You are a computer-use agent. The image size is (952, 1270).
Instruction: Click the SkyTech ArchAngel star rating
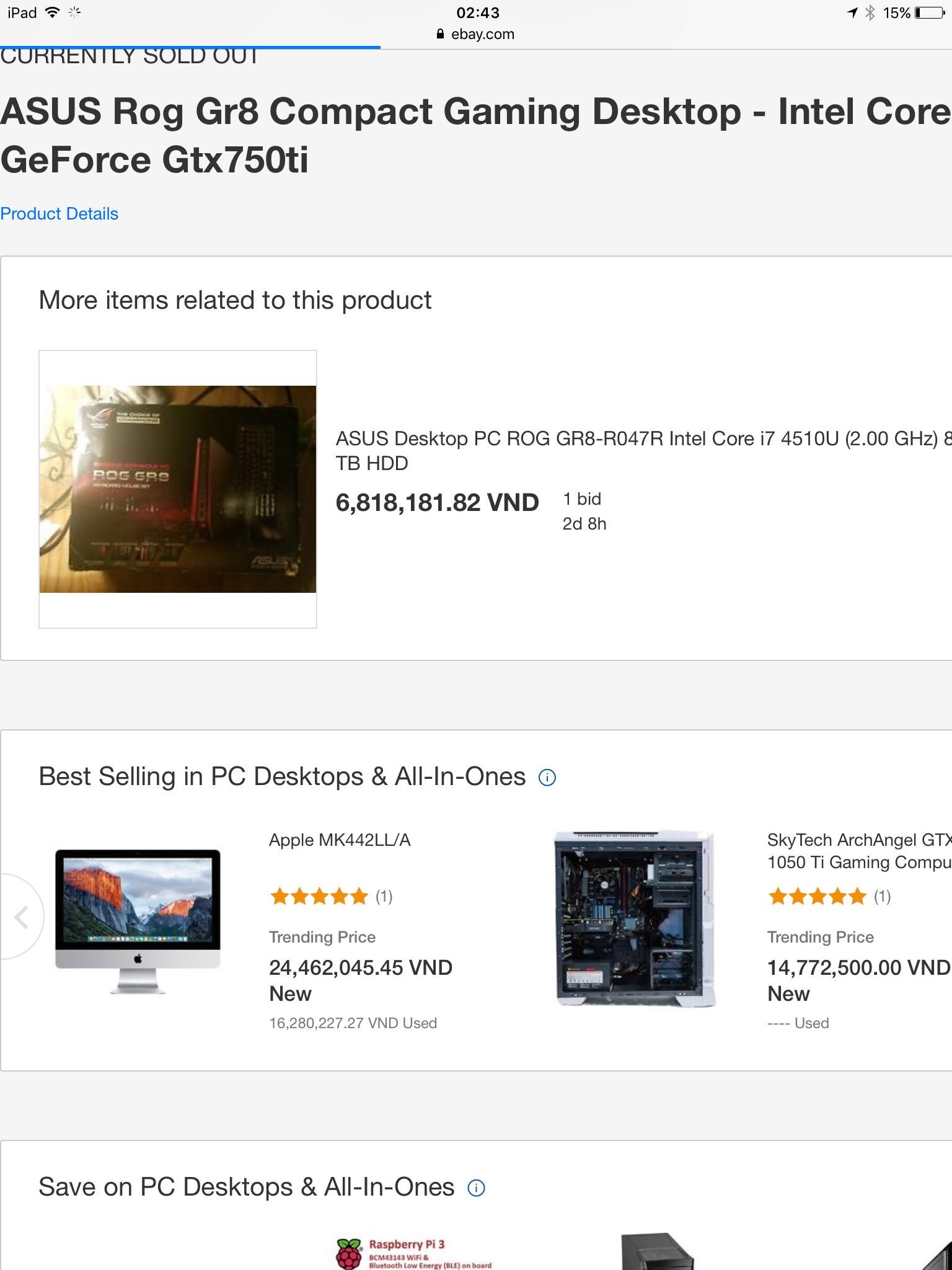click(818, 896)
